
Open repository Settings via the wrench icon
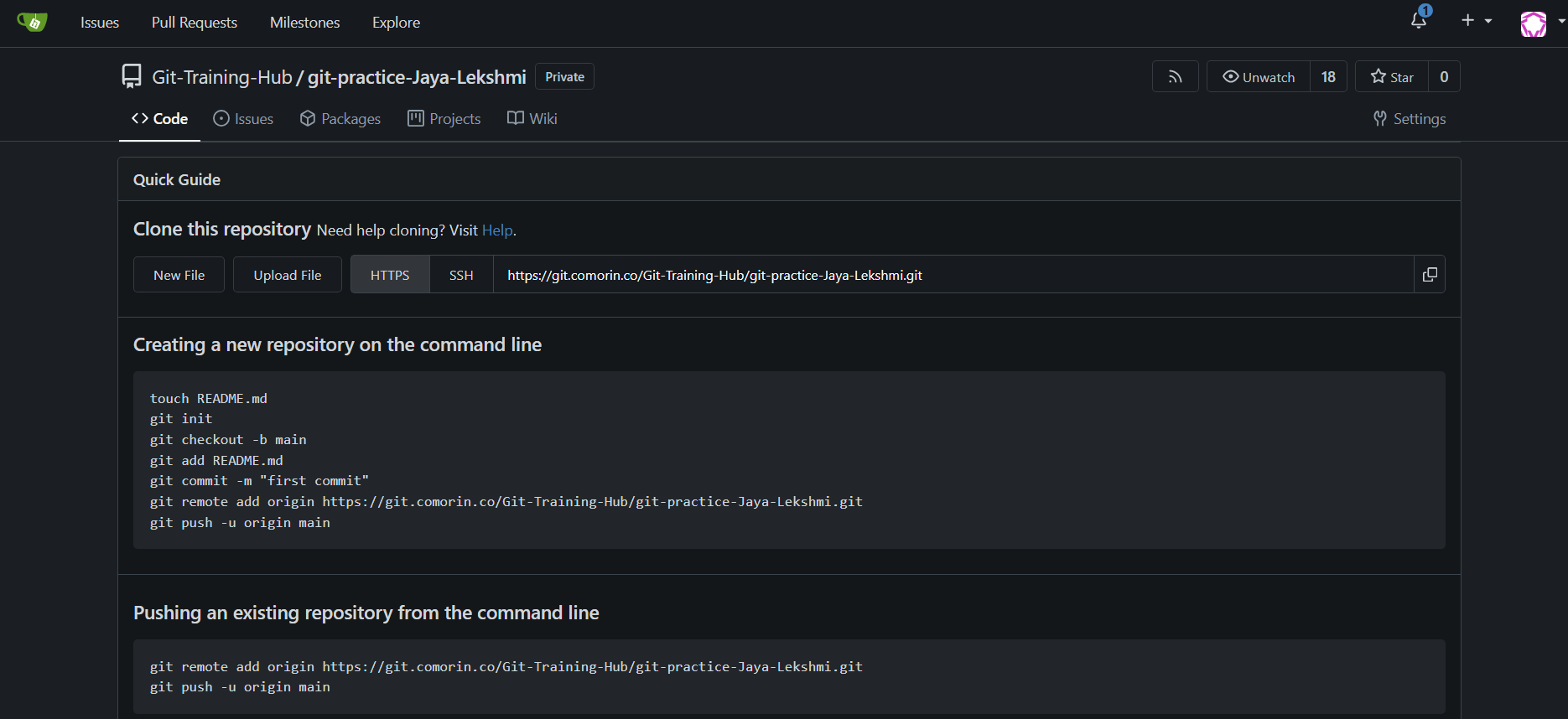(x=1379, y=118)
